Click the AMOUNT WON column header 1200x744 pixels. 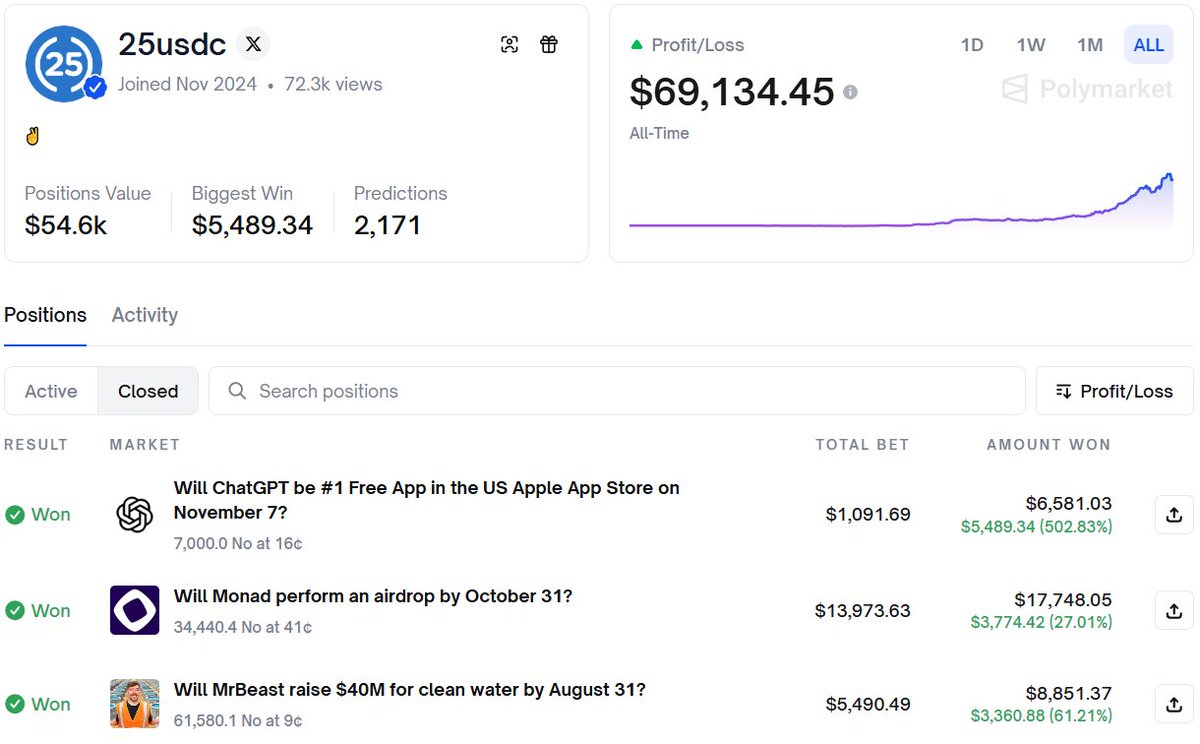pos(1049,444)
